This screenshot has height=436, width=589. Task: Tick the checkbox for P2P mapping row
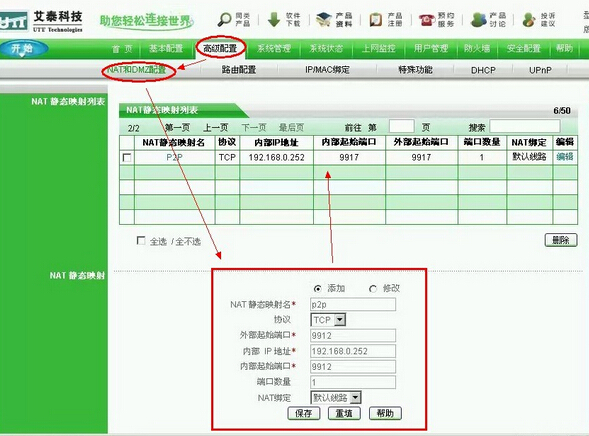pos(127,157)
